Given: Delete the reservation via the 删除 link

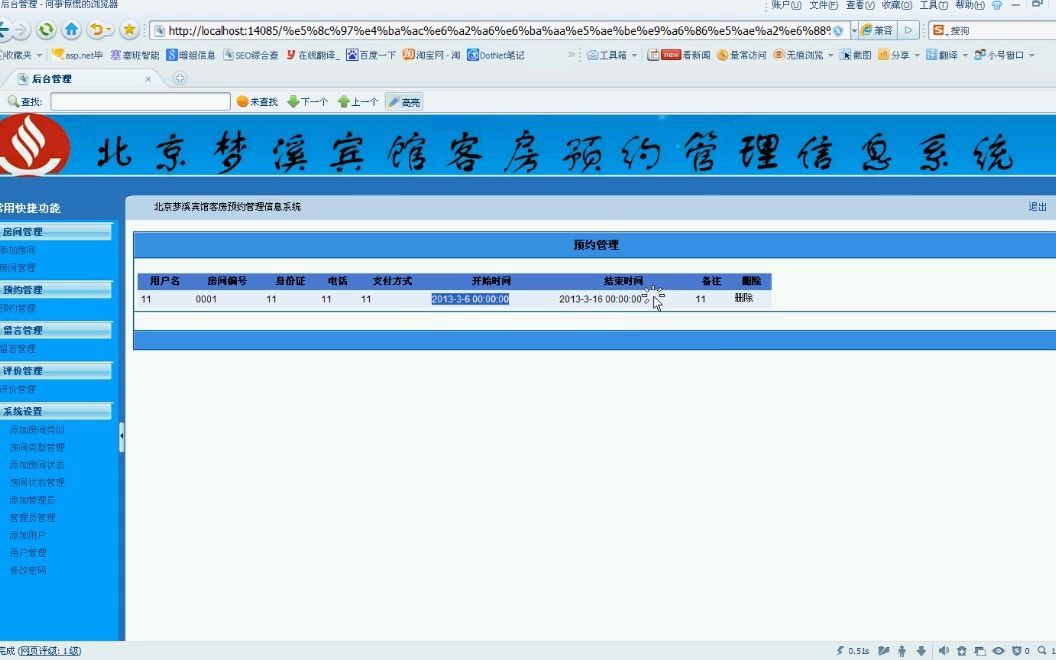Looking at the screenshot, I should coord(744,298).
